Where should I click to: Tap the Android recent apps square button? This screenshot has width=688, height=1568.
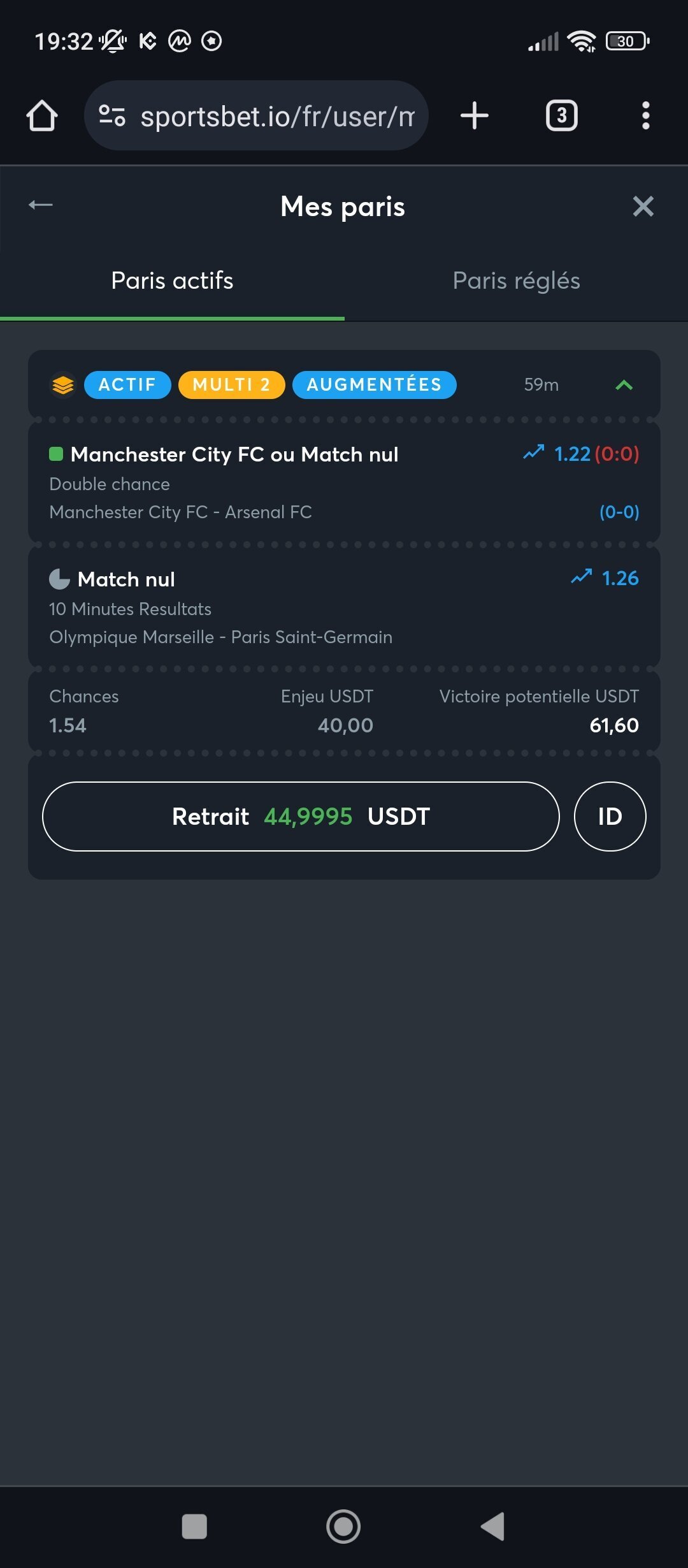click(194, 1527)
